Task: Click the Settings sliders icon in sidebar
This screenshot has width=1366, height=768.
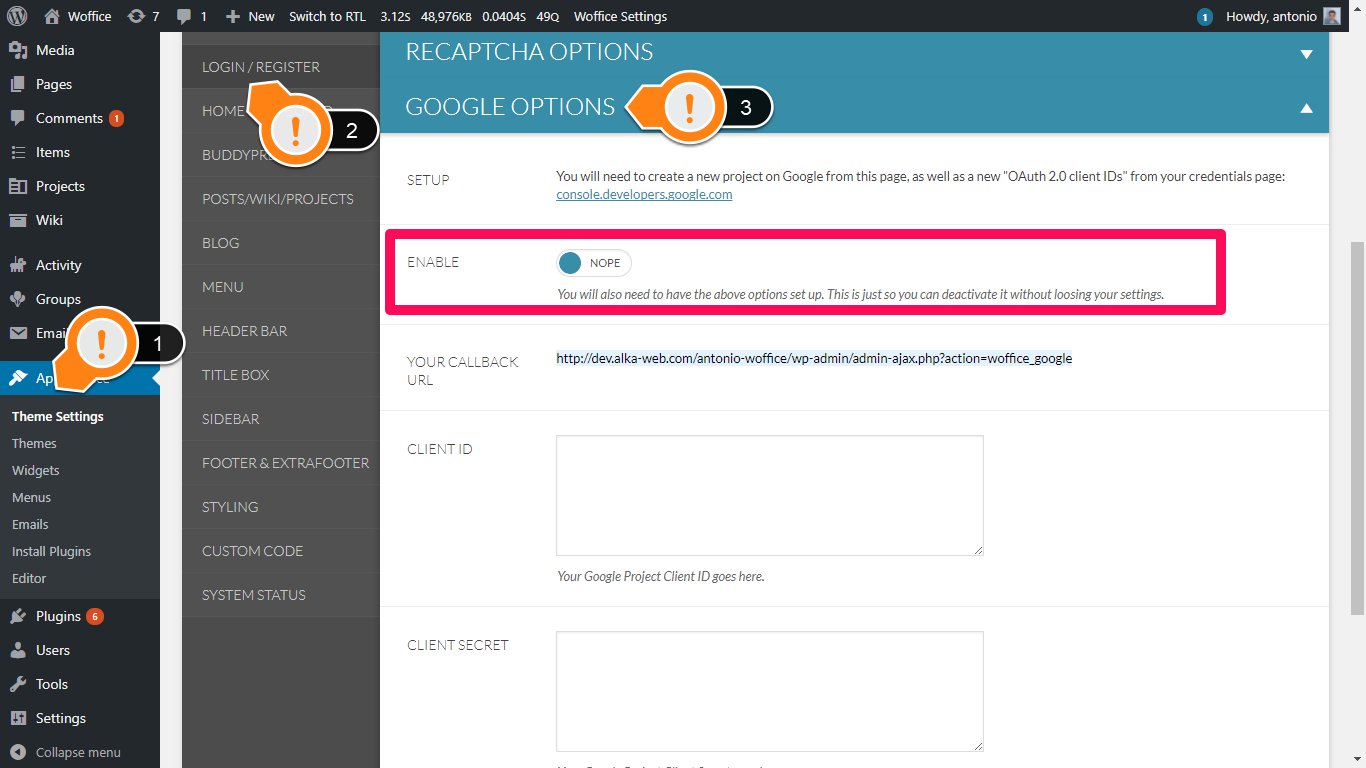Action: [x=18, y=718]
